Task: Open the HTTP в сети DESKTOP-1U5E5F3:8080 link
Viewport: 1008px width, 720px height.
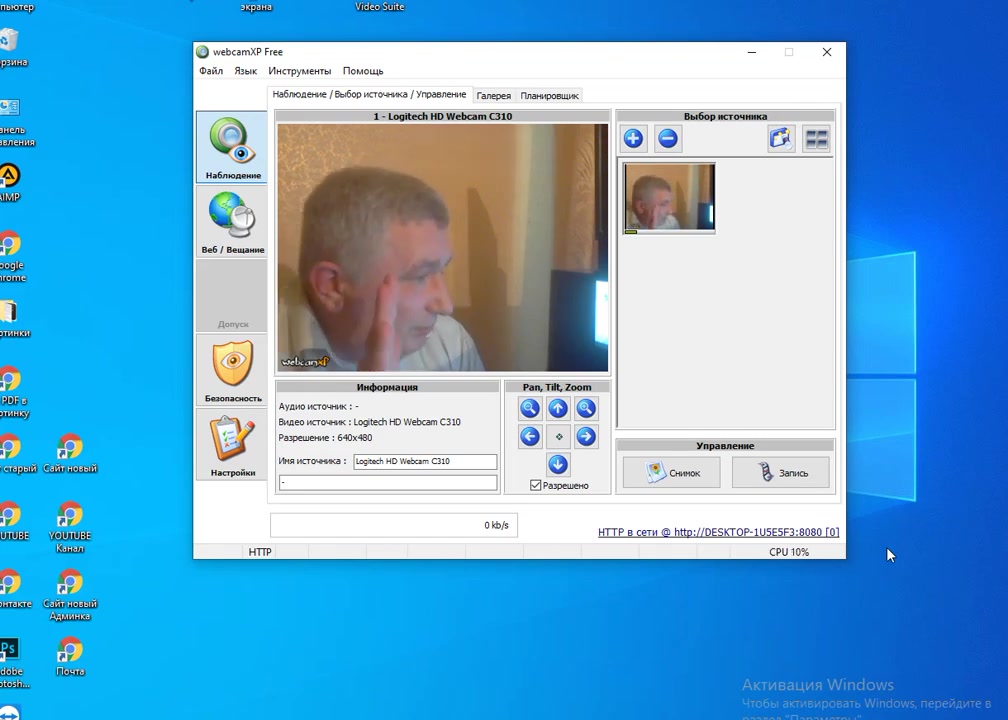Action: pyautogui.click(x=719, y=532)
